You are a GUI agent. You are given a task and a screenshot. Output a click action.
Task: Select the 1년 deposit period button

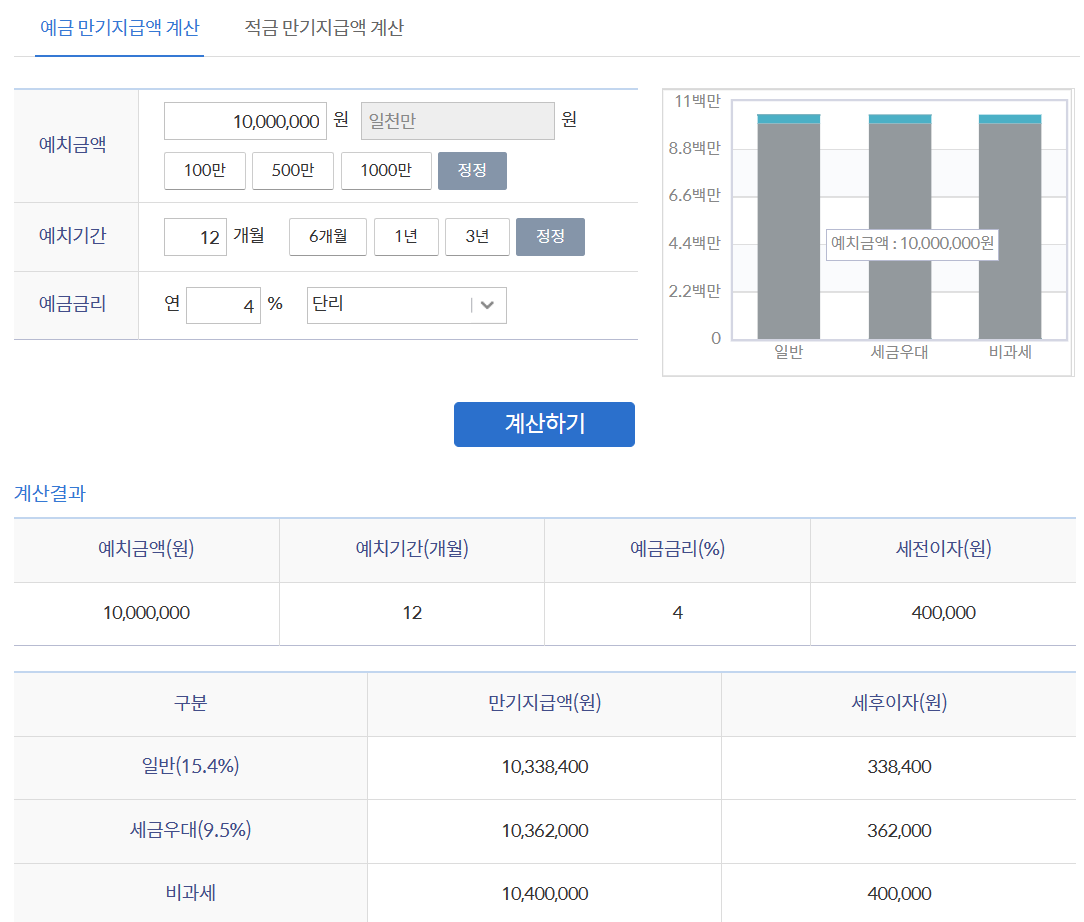tap(406, 236)
